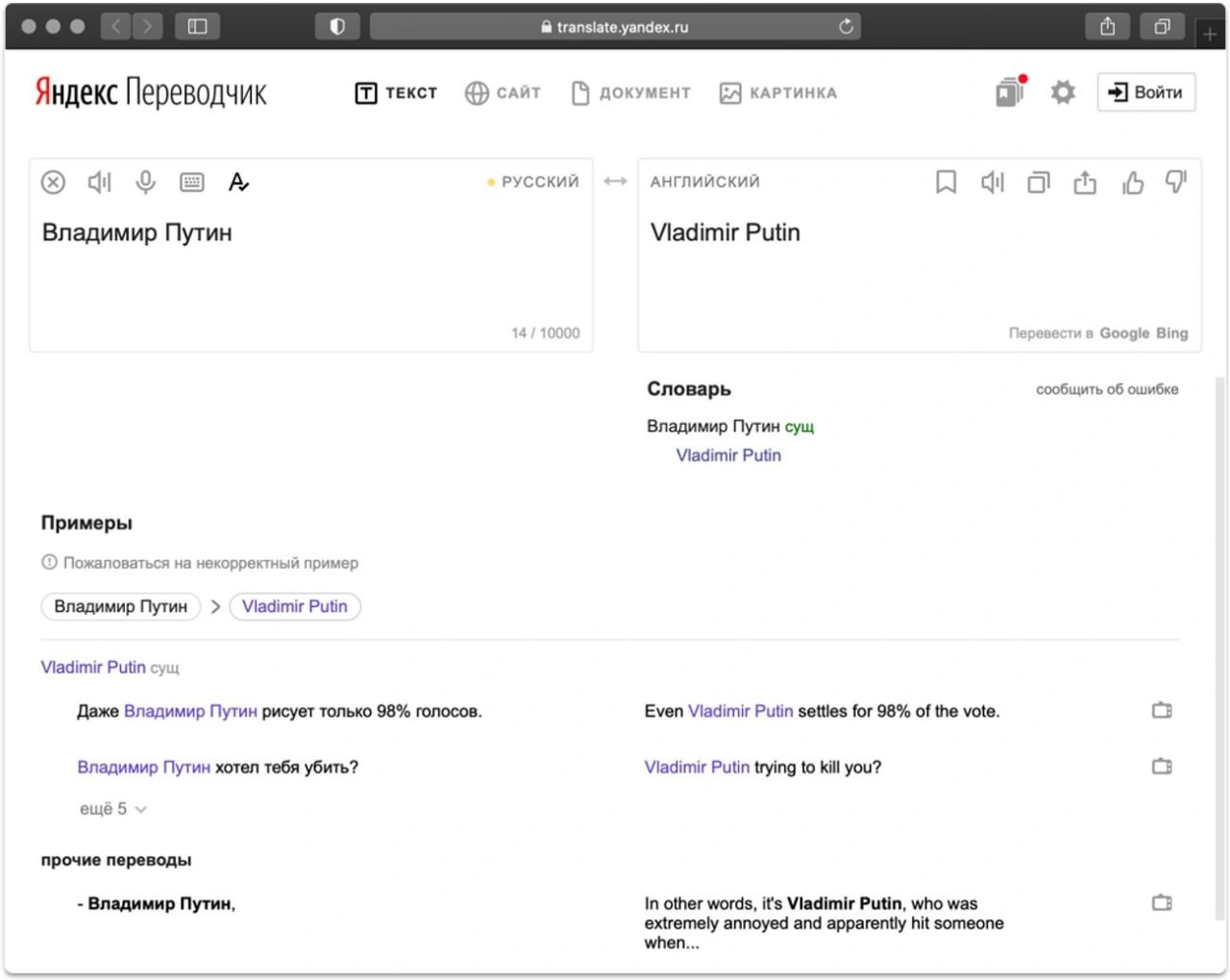Image resolution: width=1230 pixels, height=980 pixels.
Task: Share the translation result
Action: [x=1085, y=182]
